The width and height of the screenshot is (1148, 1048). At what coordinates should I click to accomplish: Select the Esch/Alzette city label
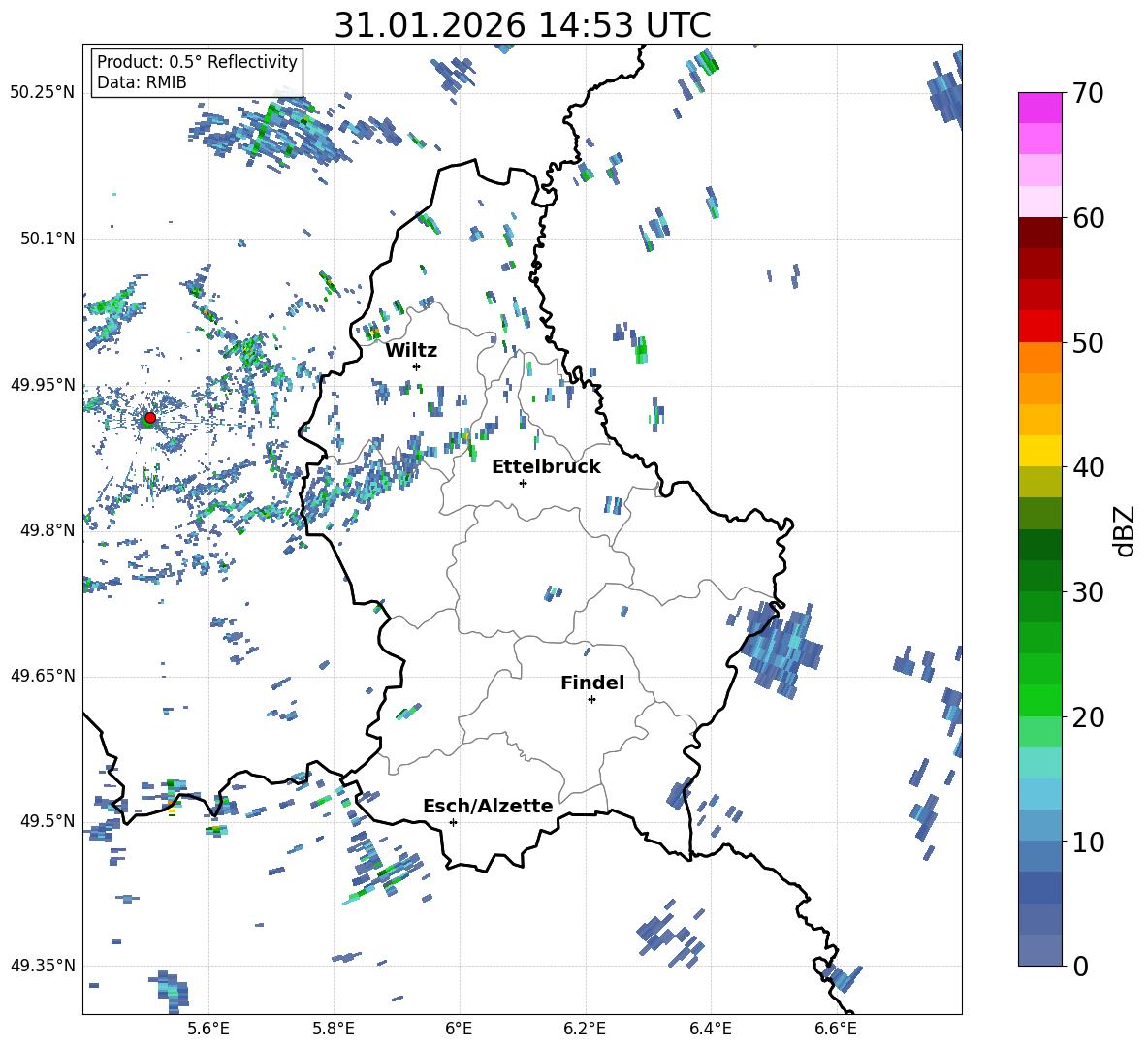pyautogui.click(x=488, y=806)
